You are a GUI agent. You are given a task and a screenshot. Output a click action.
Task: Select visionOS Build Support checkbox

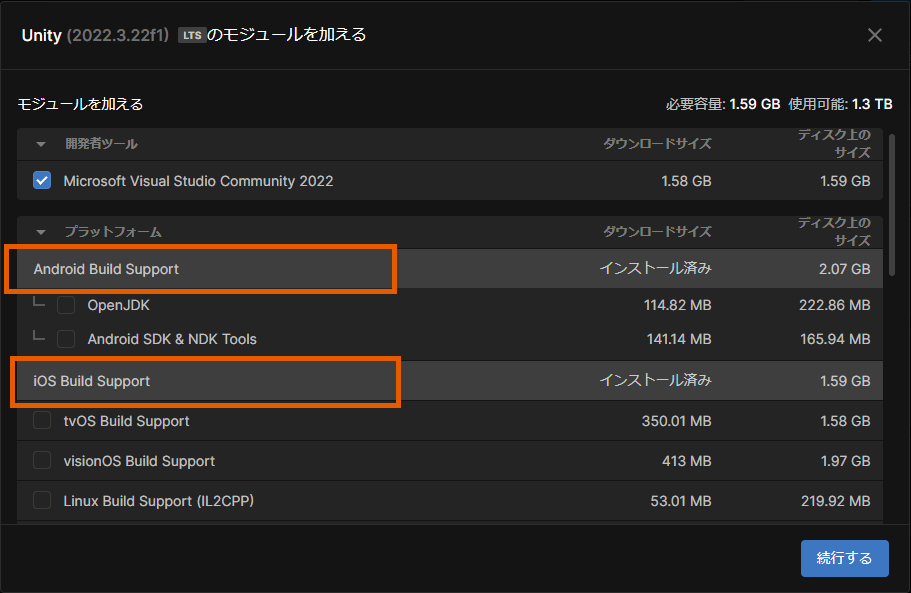[x=42, y=461]
